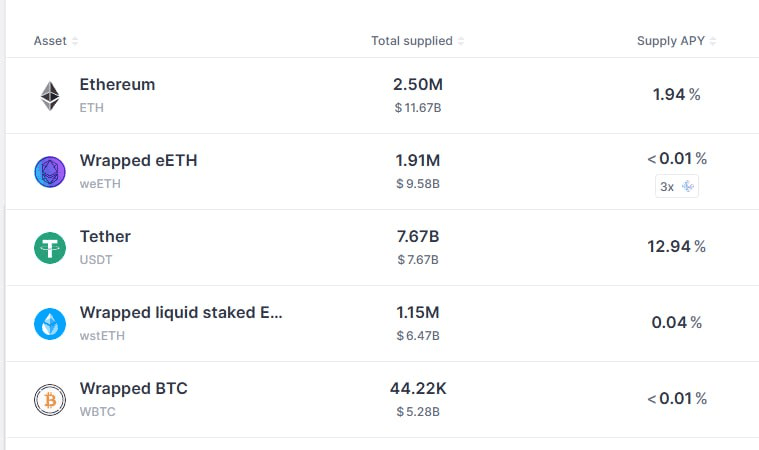Click the green Tether USDT icon
The image size is (759, 450).
50,248
